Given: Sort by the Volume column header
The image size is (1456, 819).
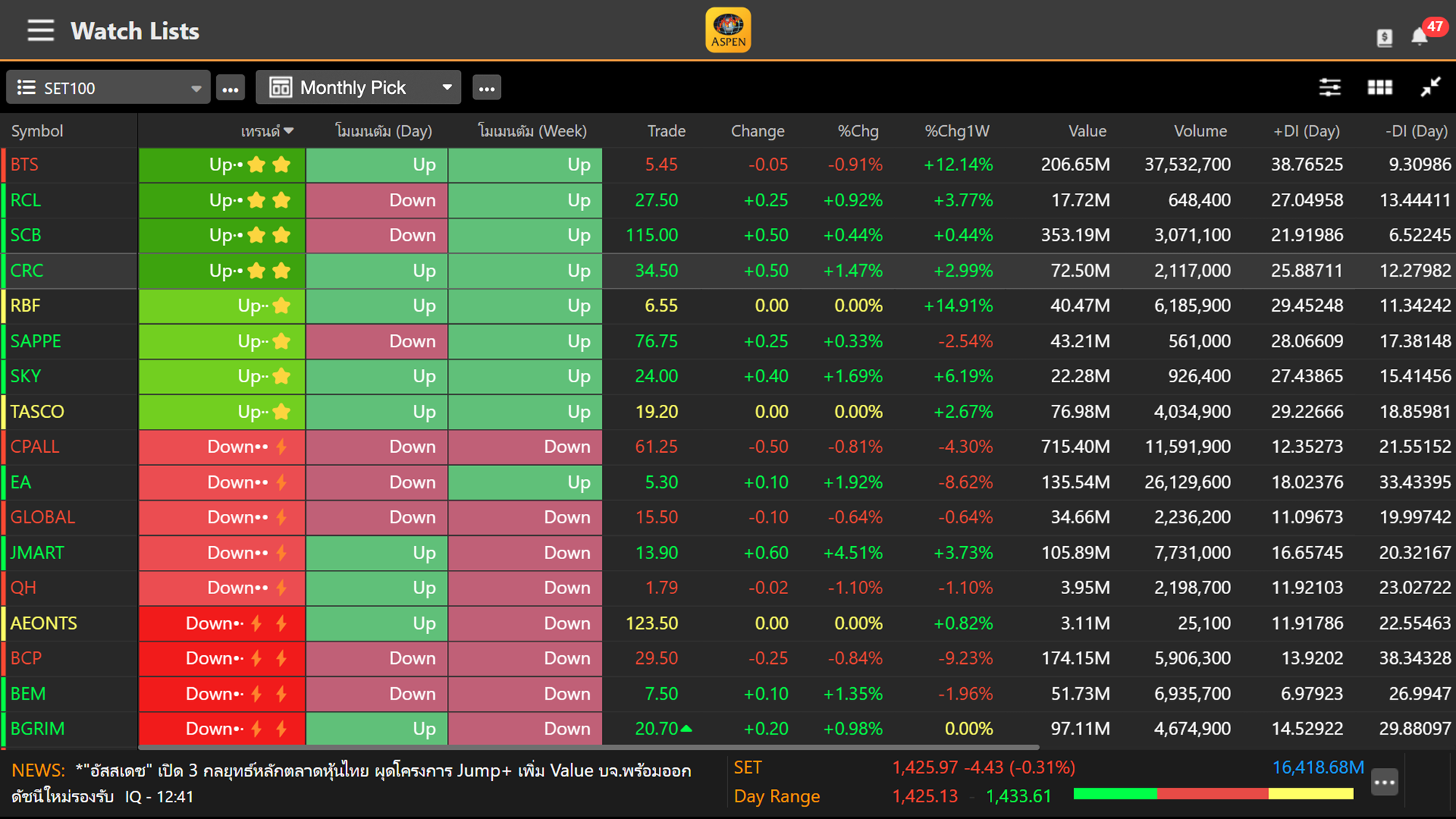Looking at the screenshot, I should tap(1200, 131).
